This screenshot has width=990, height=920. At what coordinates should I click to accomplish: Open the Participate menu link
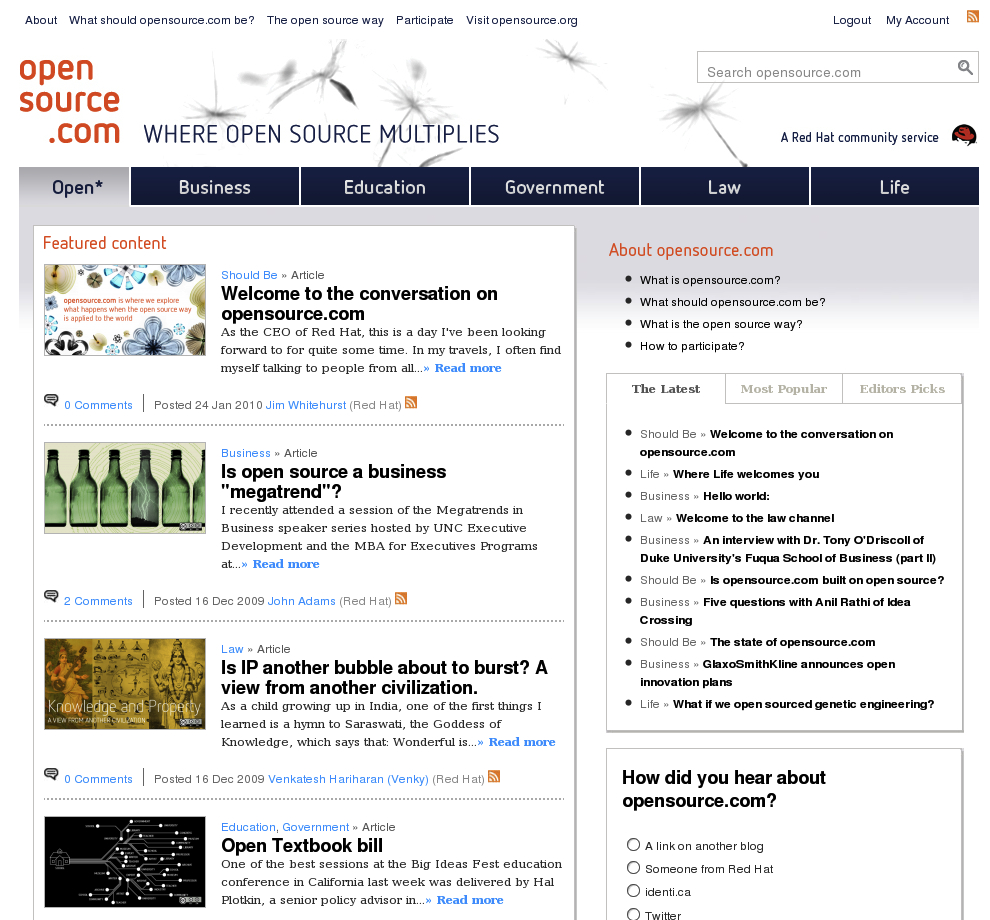[424, 19]
